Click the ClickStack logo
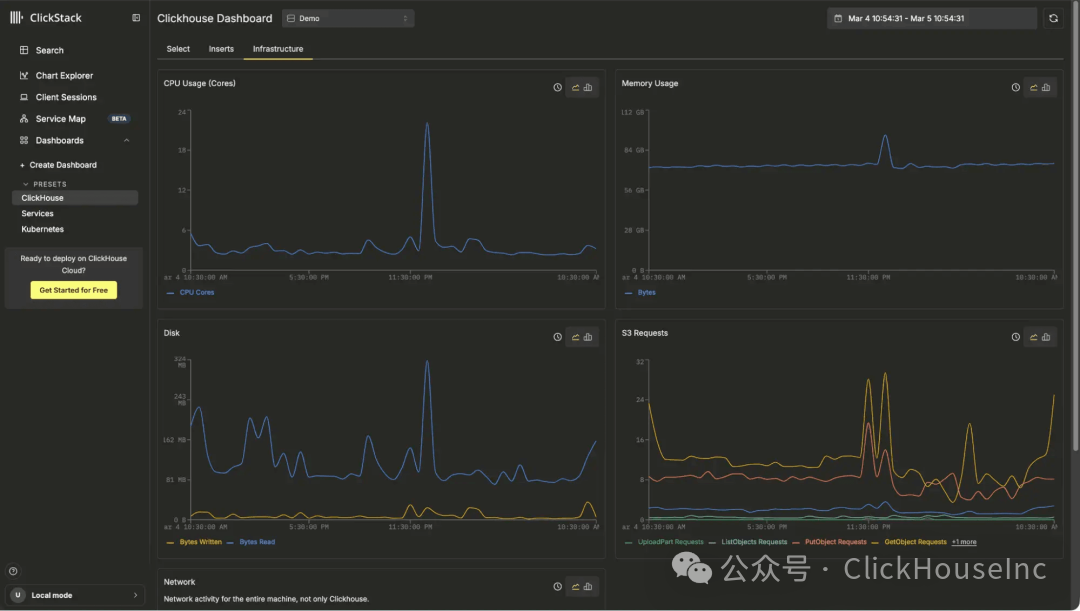Screen dimensions: 1080x611 point(45,18)
